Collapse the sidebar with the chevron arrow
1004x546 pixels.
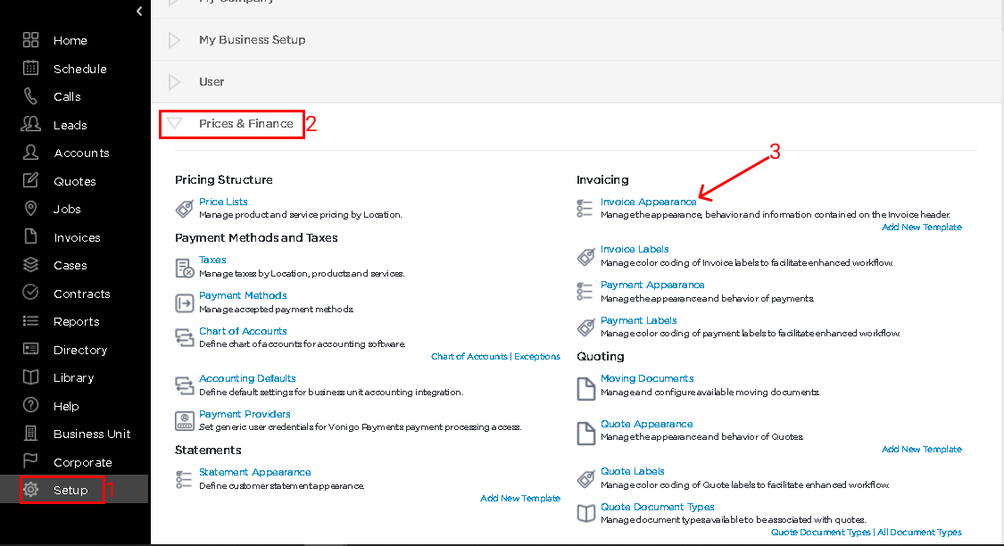139,11
